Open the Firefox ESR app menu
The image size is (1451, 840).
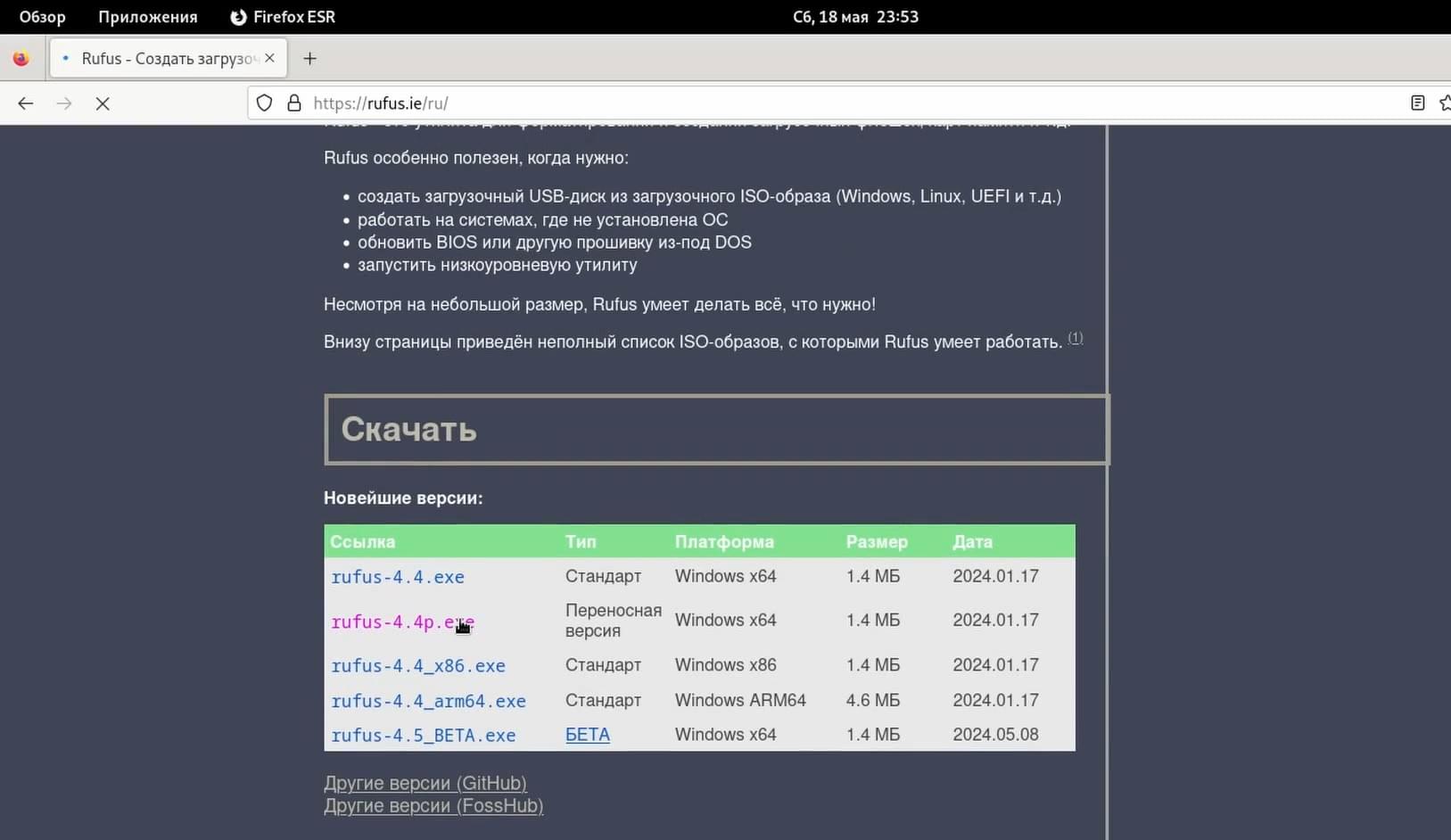click(x=283, y=17)
